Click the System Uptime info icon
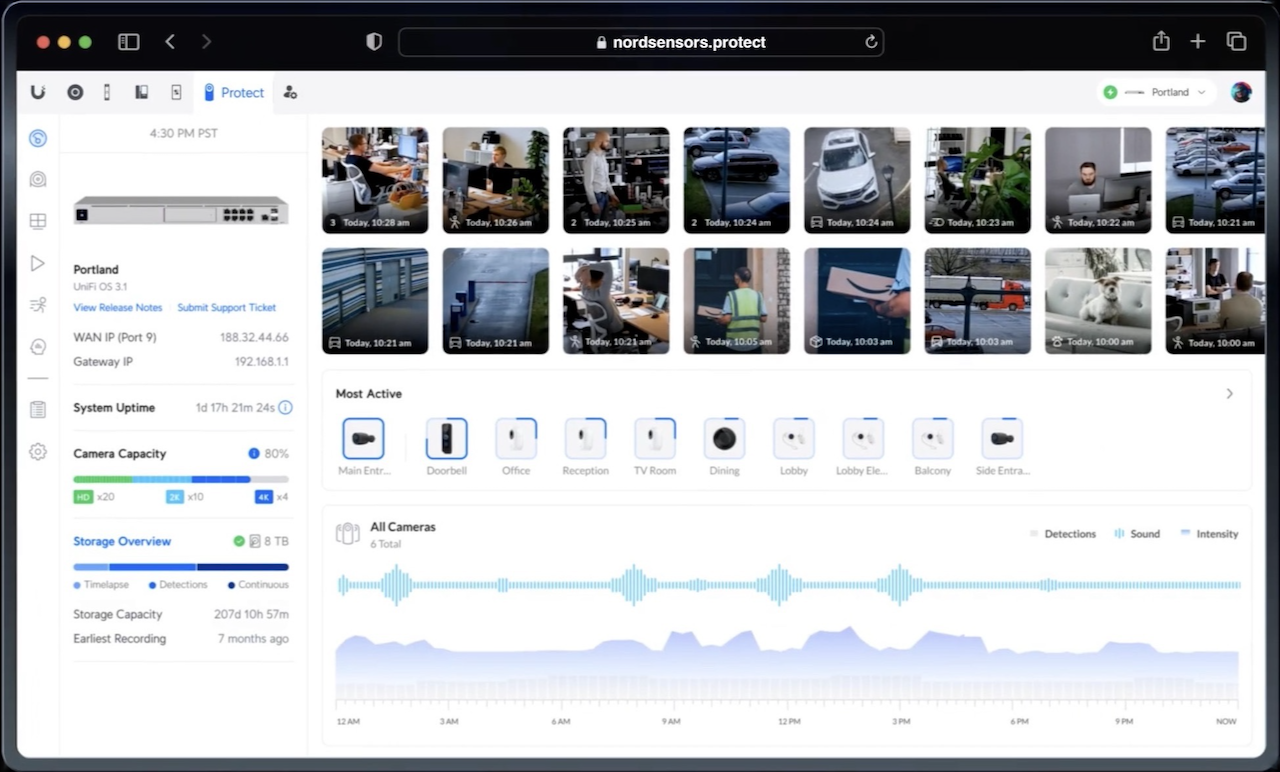1280x772 pixels. point(285,408)
